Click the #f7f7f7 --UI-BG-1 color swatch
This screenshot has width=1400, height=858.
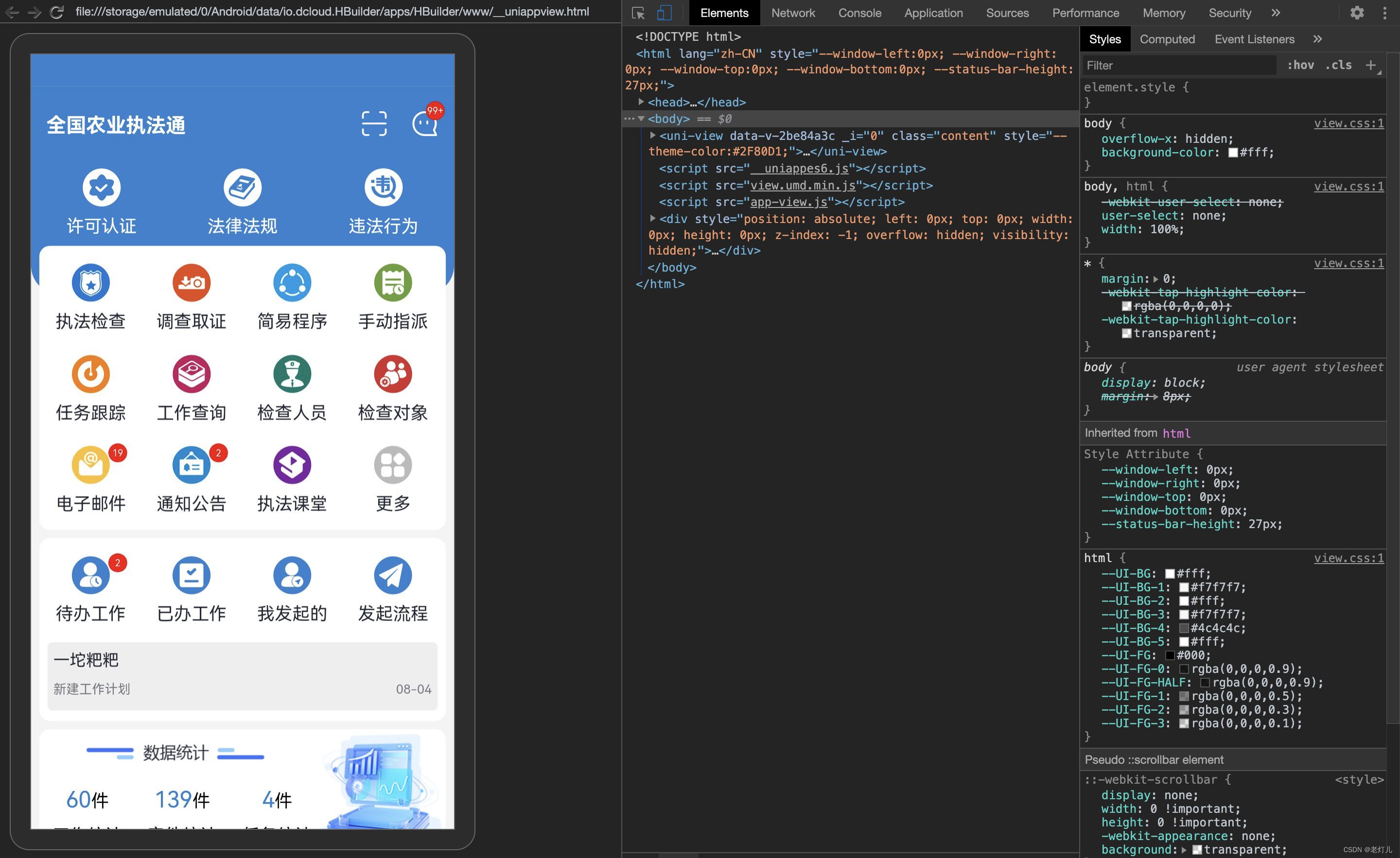1184,587
